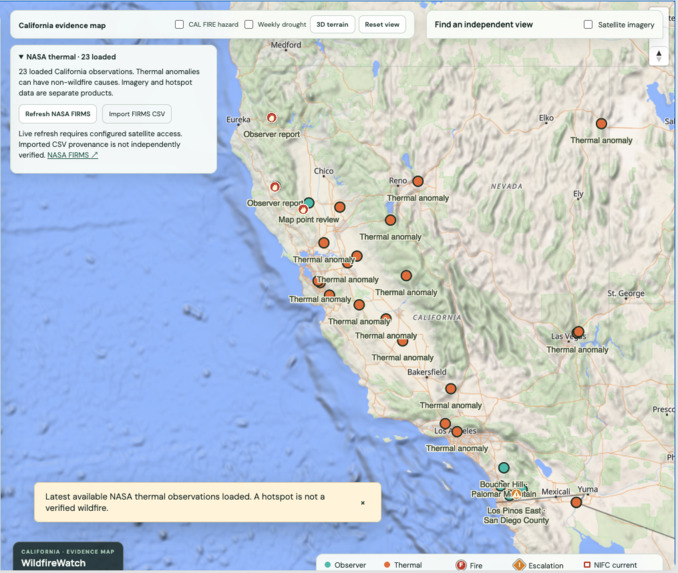Viewport: 678px width, 573px height.
Task: Open the fire marker above Map point review
Action: pyautogui.click(x=303, y=210)
